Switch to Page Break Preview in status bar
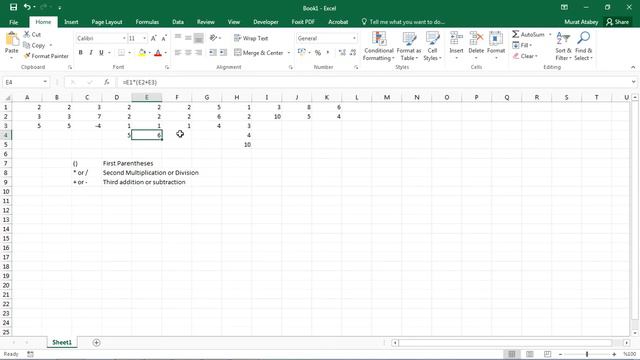 (547, 354)
